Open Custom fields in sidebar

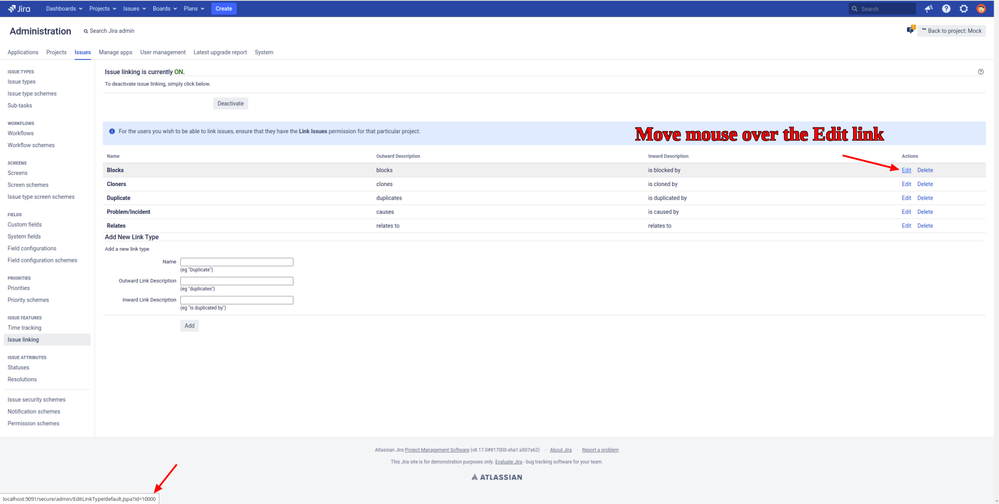point(25,224)
